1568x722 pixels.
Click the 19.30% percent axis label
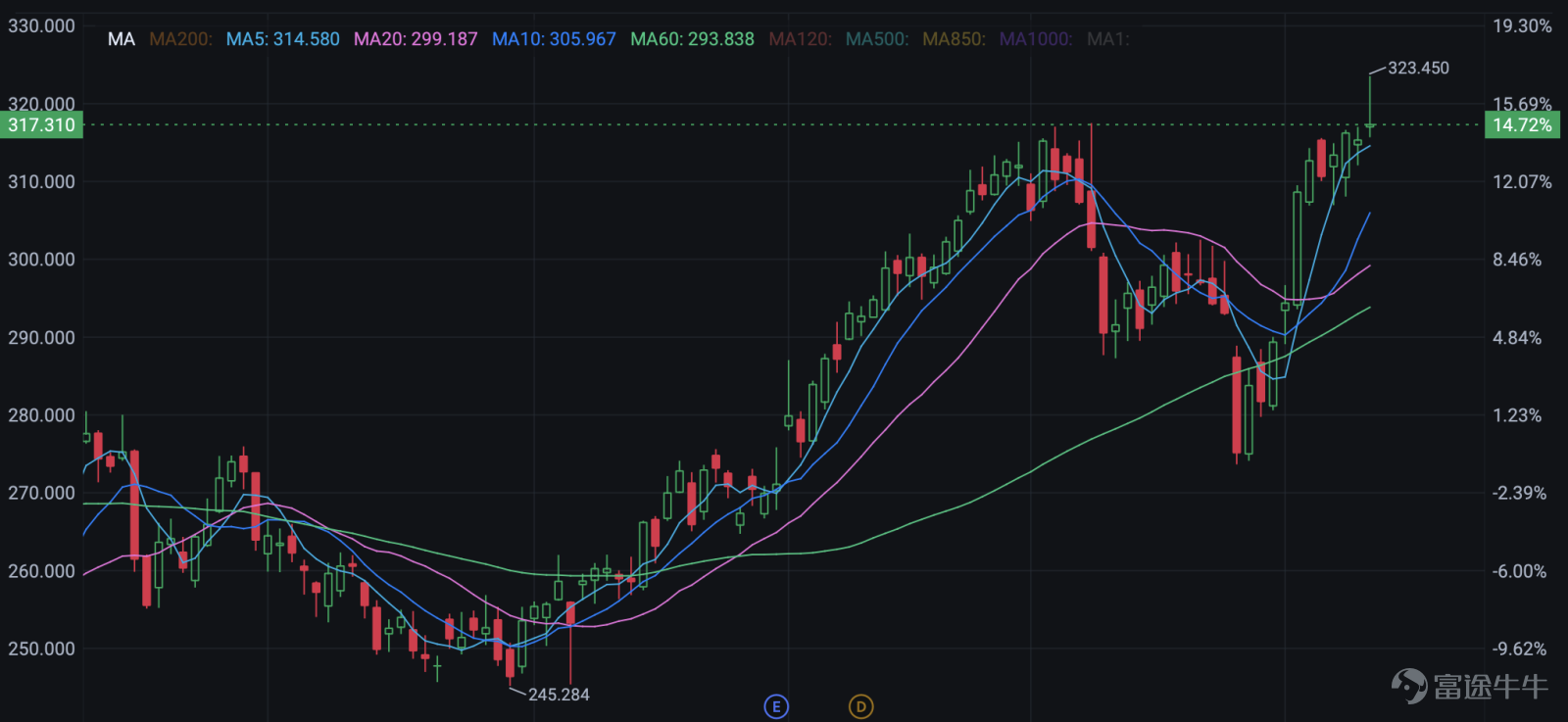[1522, 26]
